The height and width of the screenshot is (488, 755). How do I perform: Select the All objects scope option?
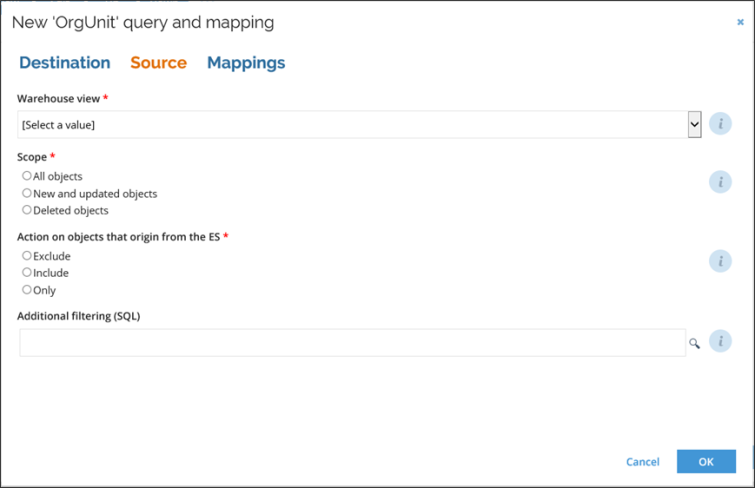click(x=27, y=176)
